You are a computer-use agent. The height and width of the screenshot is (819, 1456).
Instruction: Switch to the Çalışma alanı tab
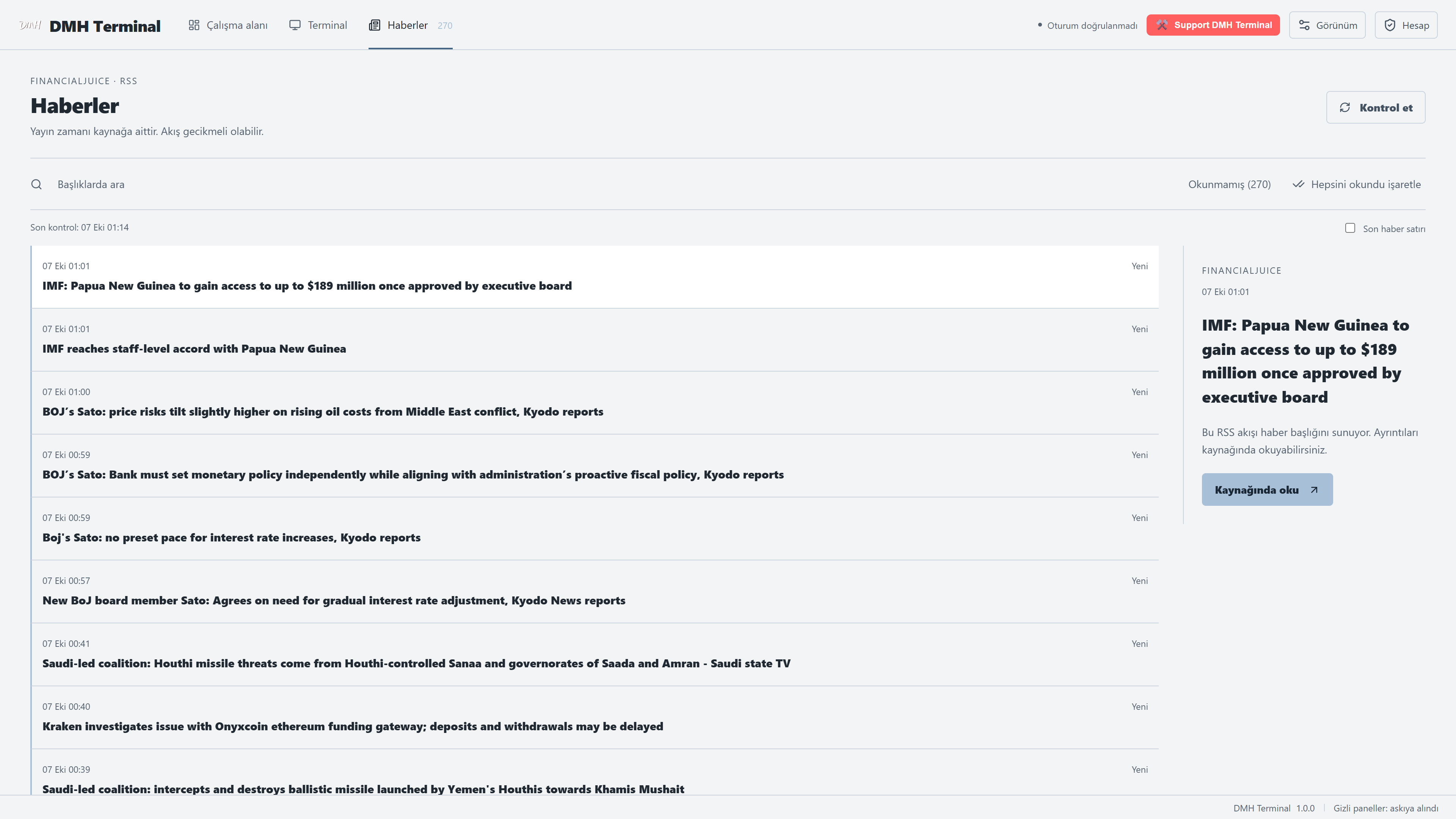(x=228, y=25)
